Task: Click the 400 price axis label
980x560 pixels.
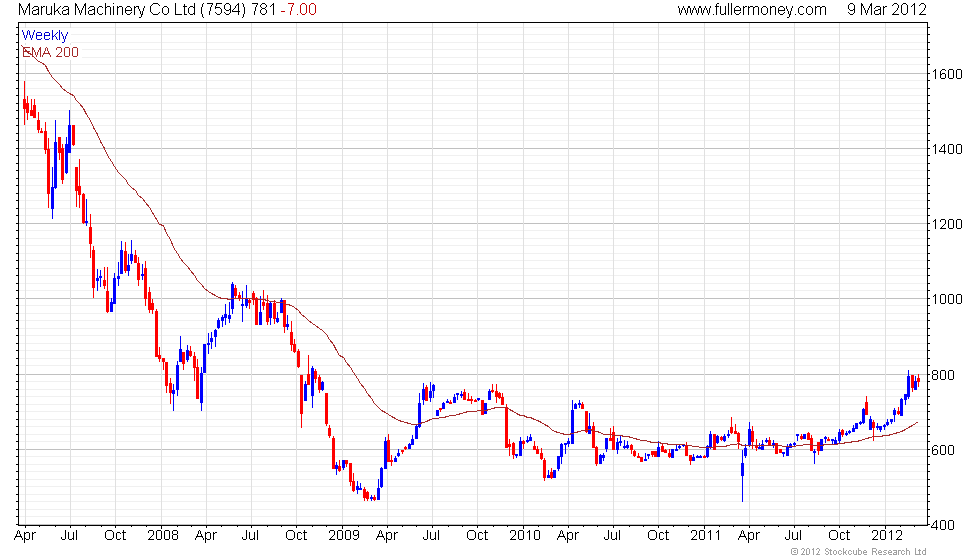Action: point(943,525)
